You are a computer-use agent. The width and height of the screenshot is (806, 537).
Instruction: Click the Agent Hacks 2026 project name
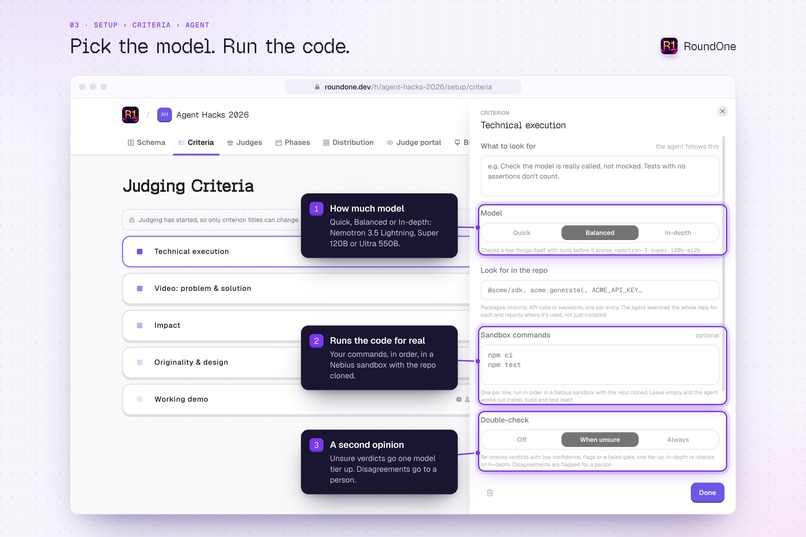click(212, 115)
